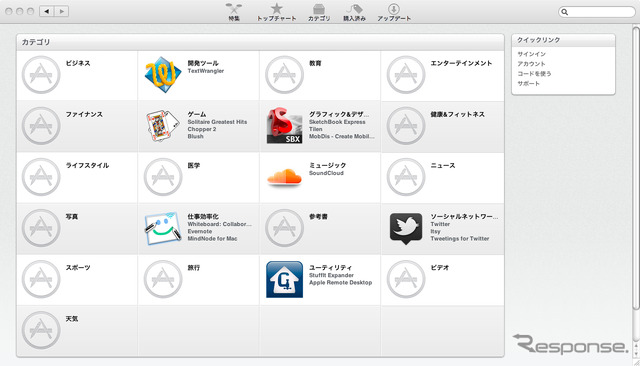Go forward with the right arrow button
Image resolution: width=640 pixels, height=366 pixels.
[61, 11]
